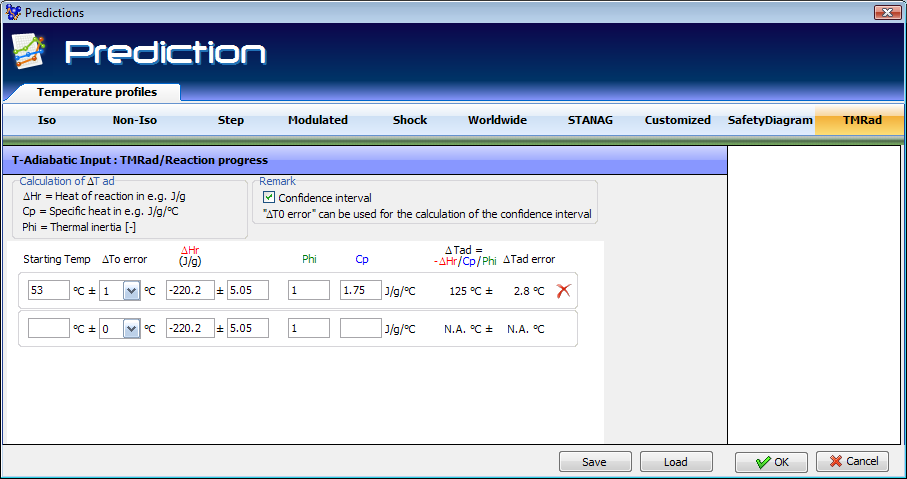Image resolution: width=907 pixels, height=479 pixels.
Task: Edit first row Phi field
Action: click(x=309, y=290)
